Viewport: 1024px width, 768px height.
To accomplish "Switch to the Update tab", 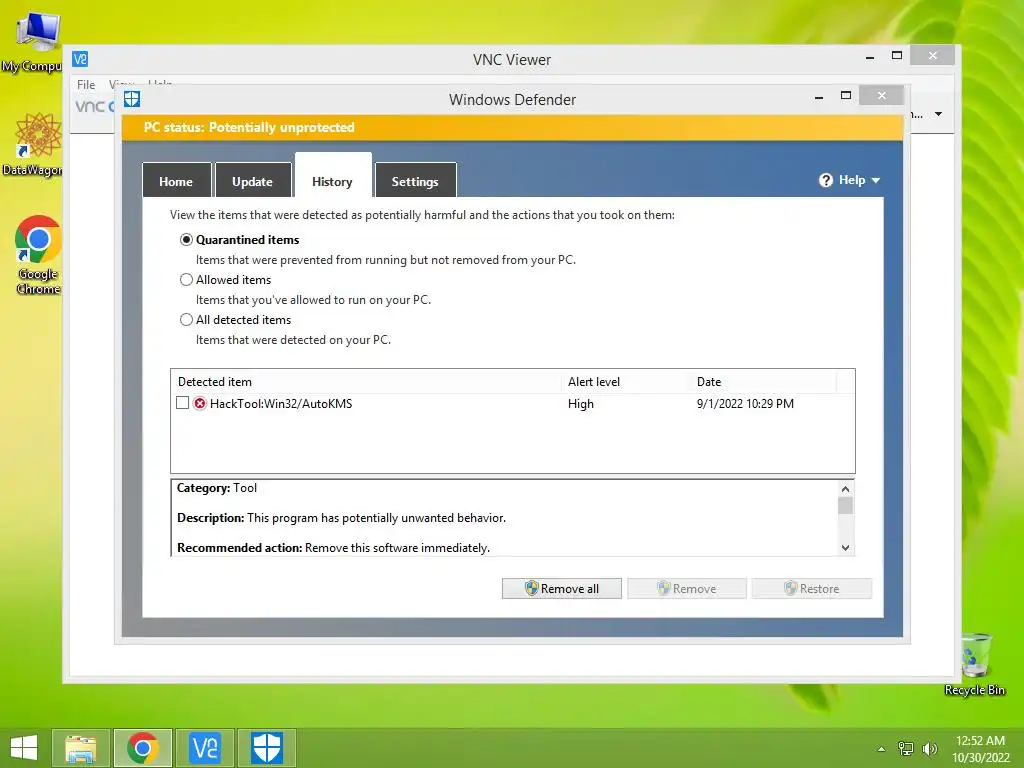I will 253,180.
